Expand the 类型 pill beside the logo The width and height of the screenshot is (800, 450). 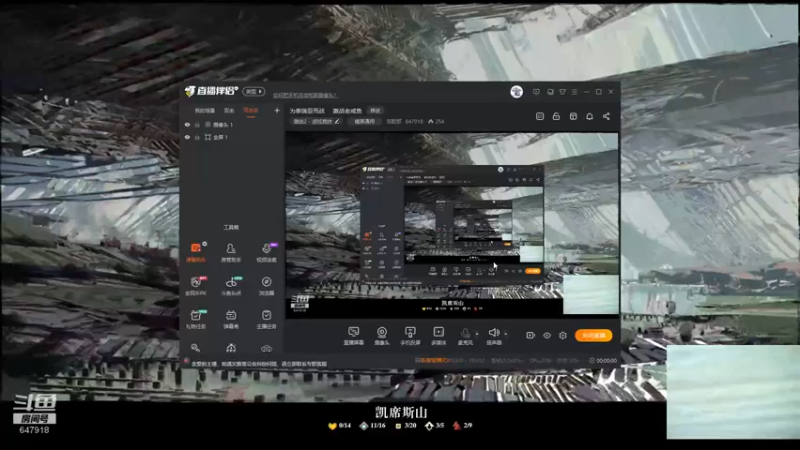(x=254, y=92)
